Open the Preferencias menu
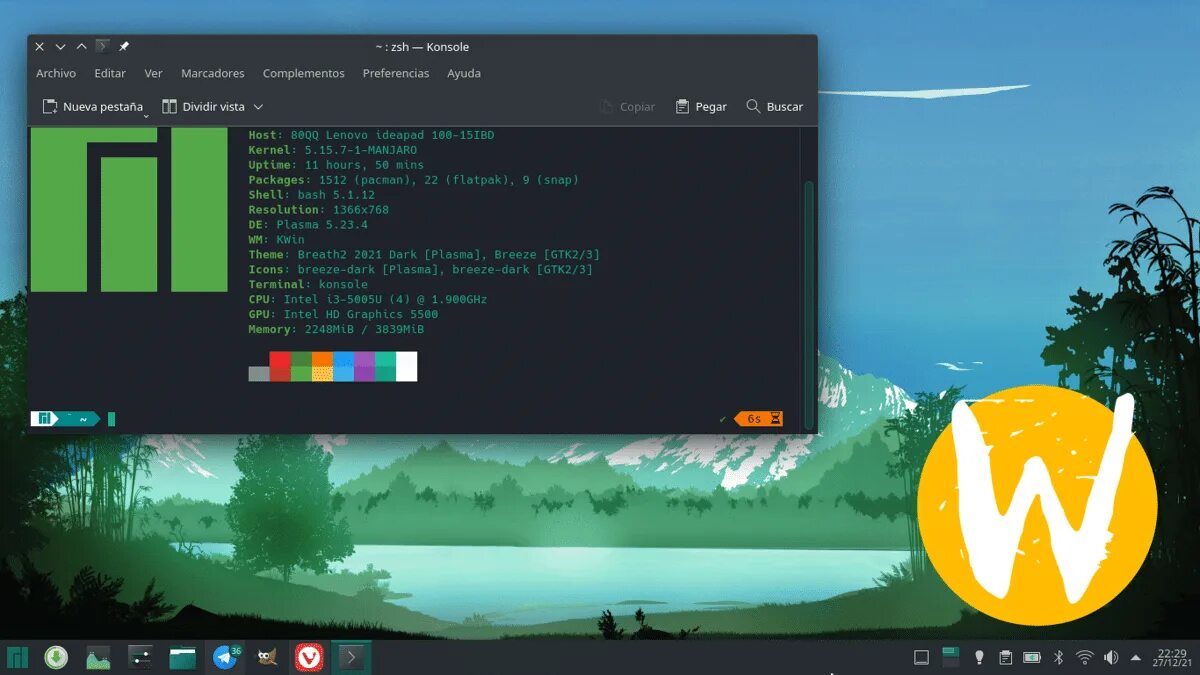Image resolution: width=1200 pixels, height=675 pixels. [x=396, y=73]
